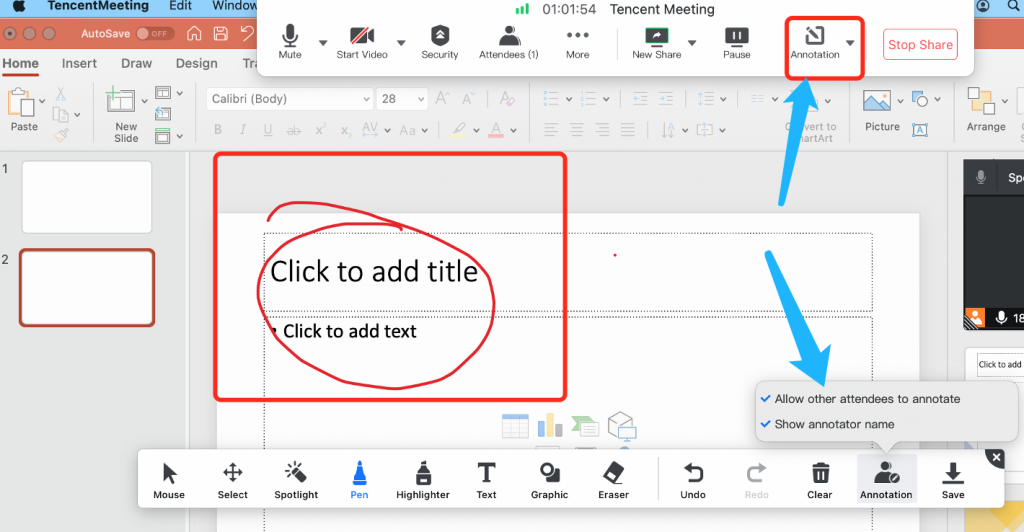Screen dimensions: 1024x532
Task: Switch to the Insert ribbon tab
Action: pos(79,64)
